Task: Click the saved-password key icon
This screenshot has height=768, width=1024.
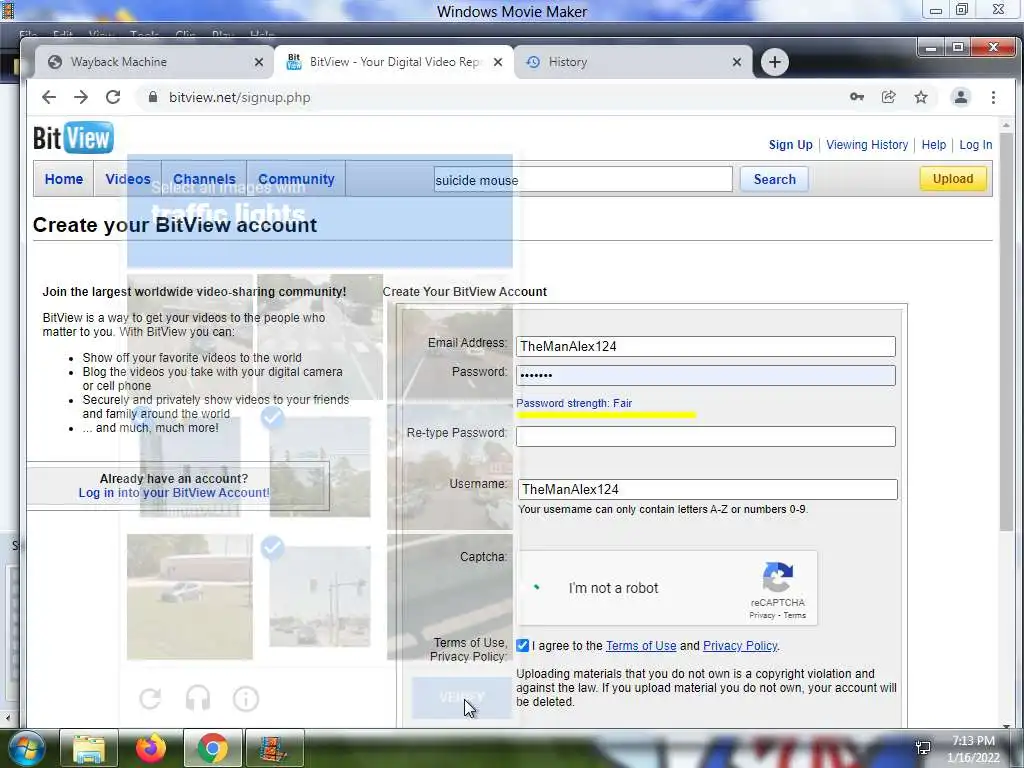Action: [857, 97]
